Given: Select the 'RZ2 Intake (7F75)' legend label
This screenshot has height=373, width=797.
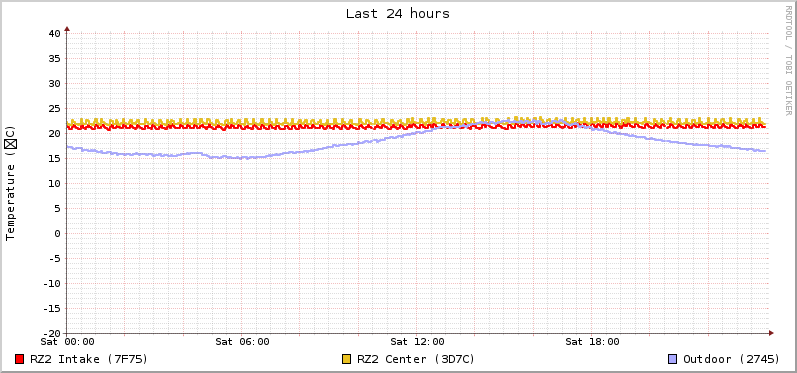Looking at the screenshot, I should (x=89, y=359).
